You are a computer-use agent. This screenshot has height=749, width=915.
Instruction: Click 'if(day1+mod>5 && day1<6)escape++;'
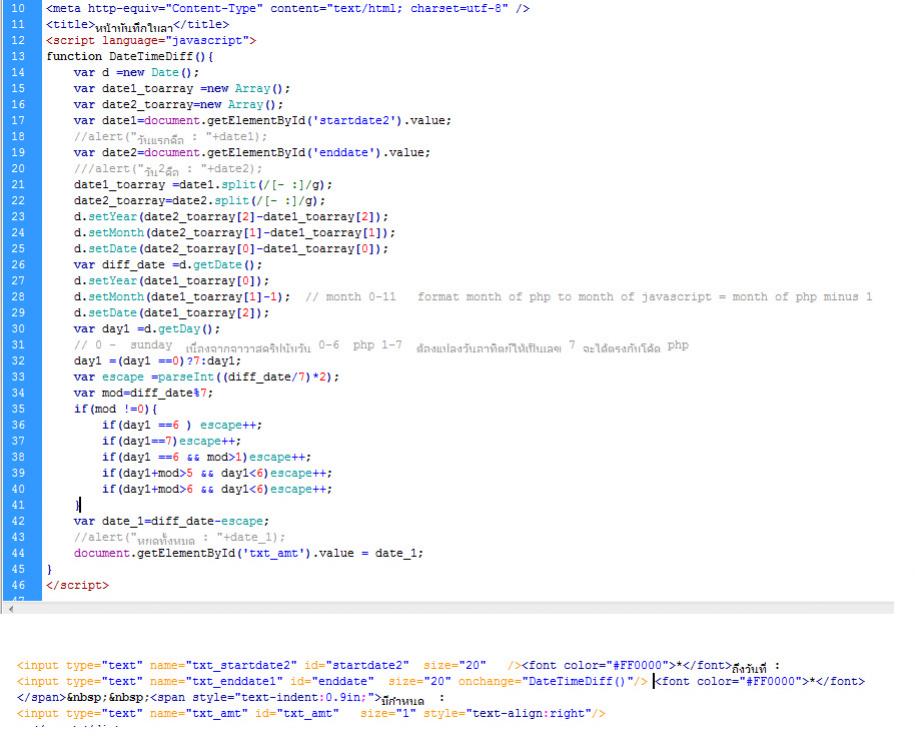[216, 473]
